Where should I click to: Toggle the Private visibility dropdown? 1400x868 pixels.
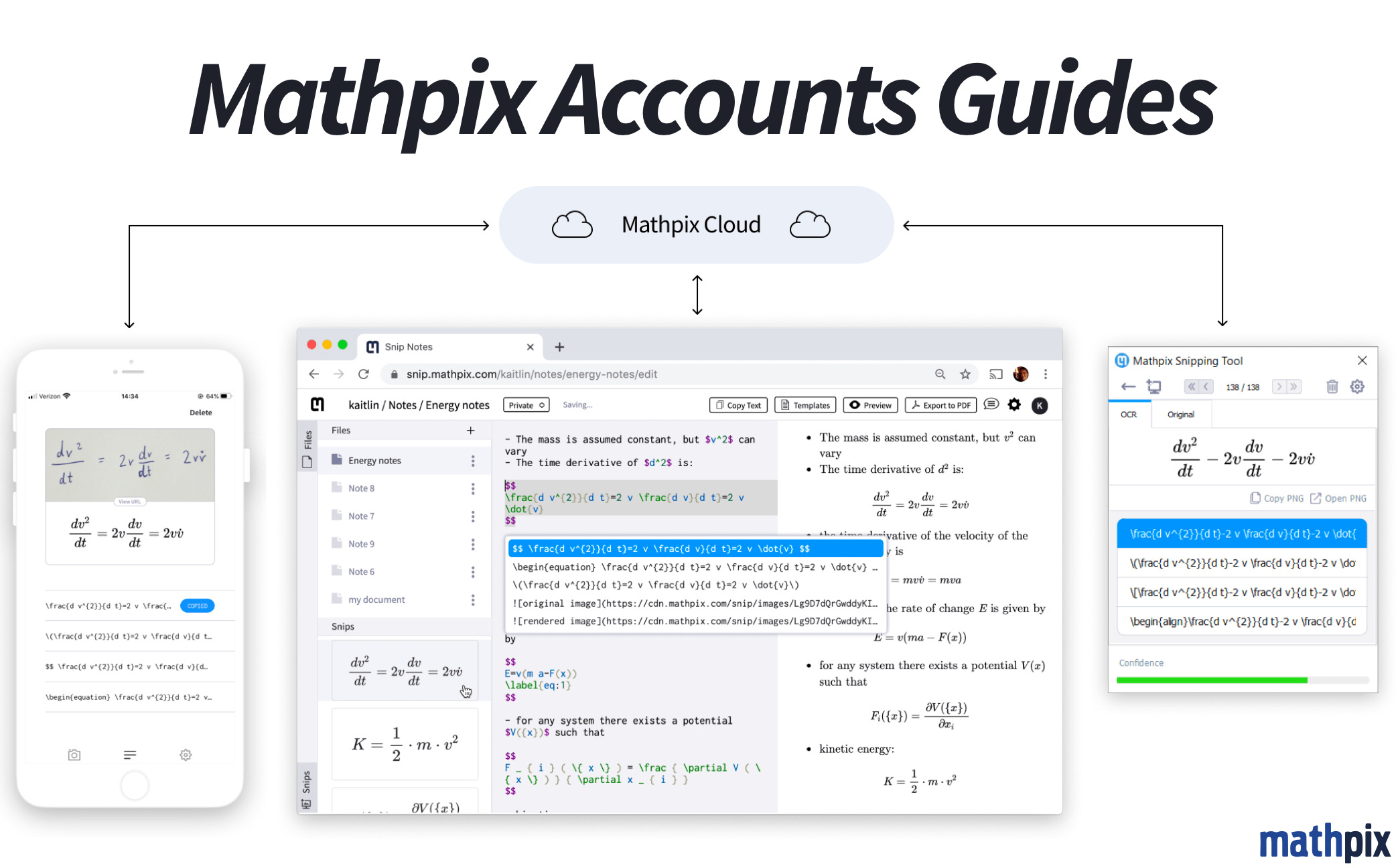tap(525, 404)
